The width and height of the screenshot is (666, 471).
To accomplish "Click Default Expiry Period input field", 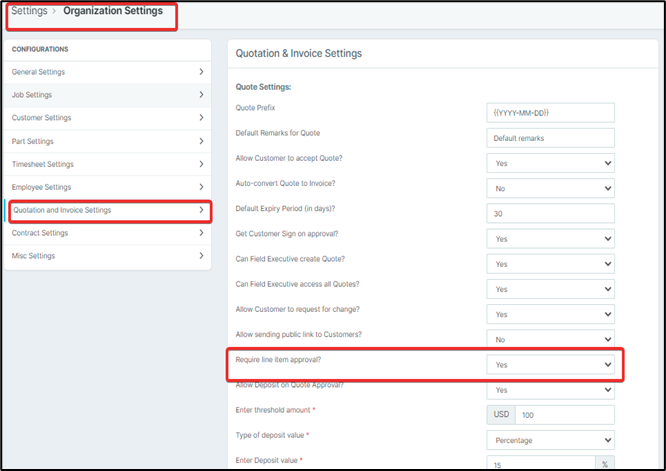I will point(550,213).
